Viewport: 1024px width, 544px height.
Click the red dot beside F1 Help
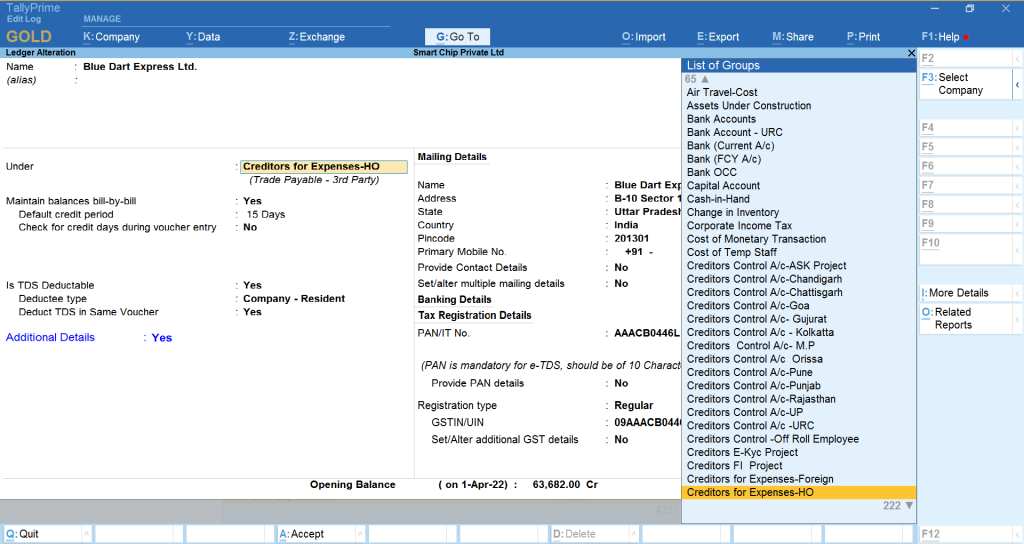[x=966, y=37]
